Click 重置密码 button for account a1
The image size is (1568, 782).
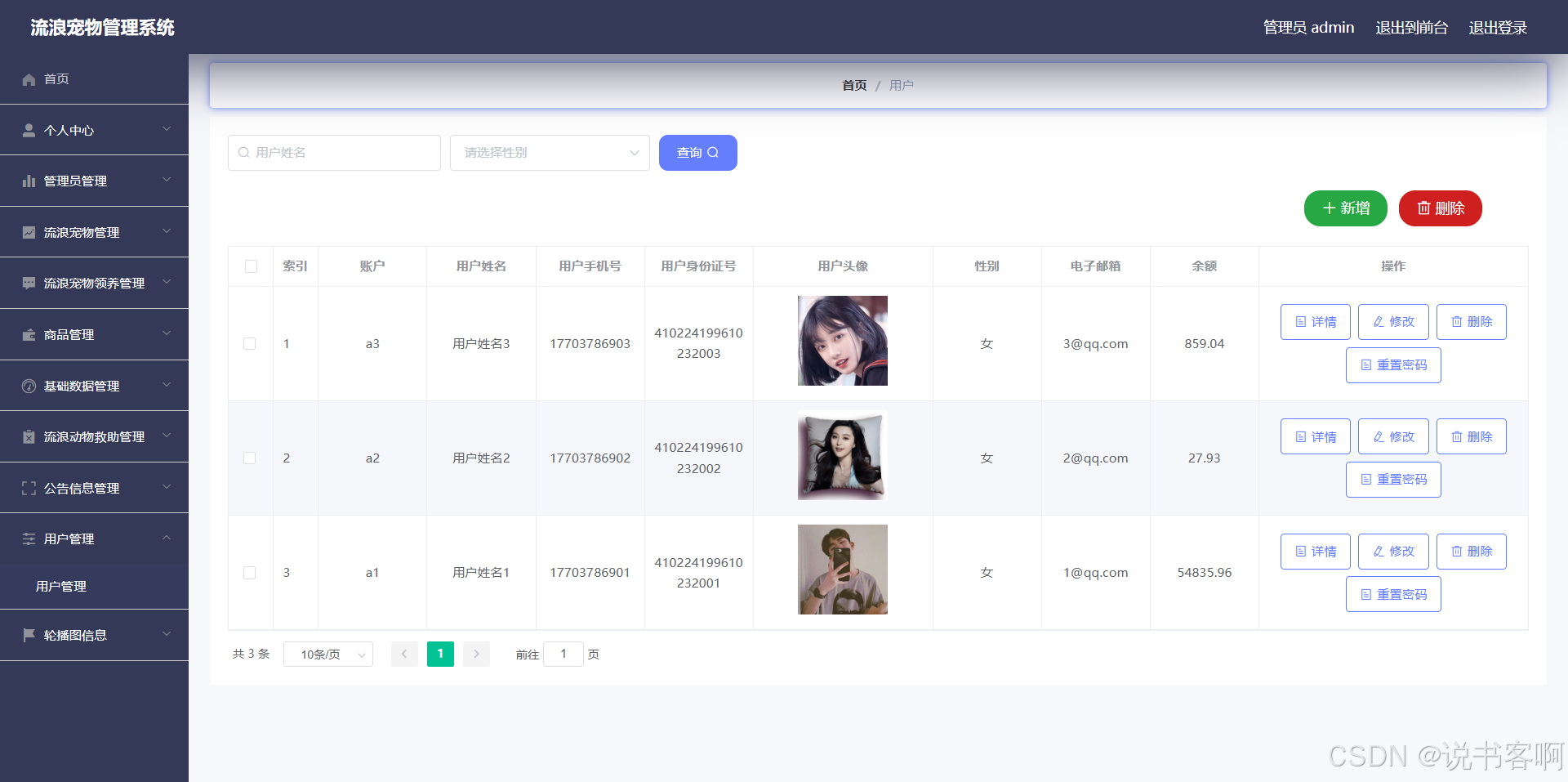(1393, 594)
